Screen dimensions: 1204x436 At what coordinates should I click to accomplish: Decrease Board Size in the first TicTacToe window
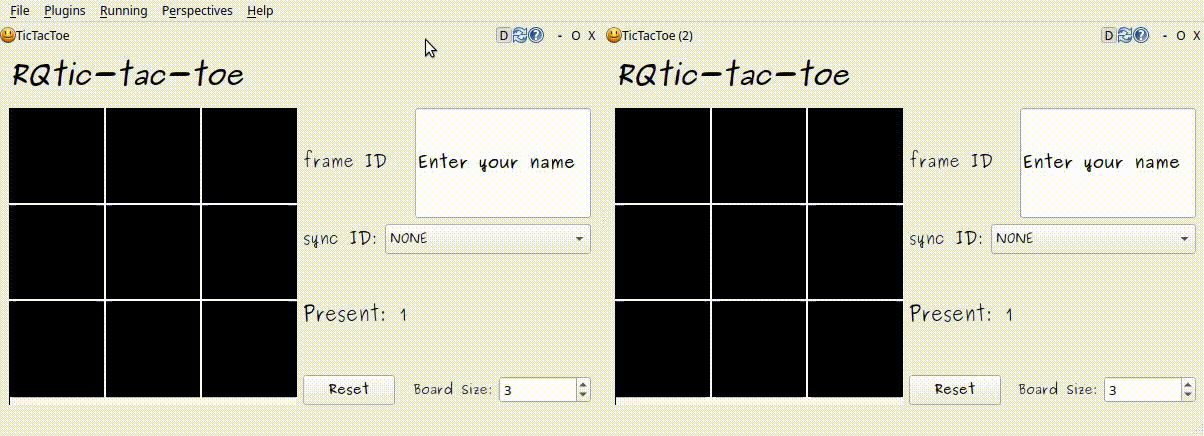(584, 396)
